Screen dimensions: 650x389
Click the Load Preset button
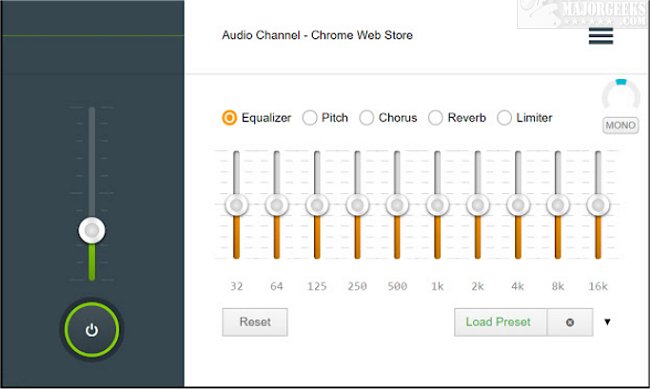501,322
